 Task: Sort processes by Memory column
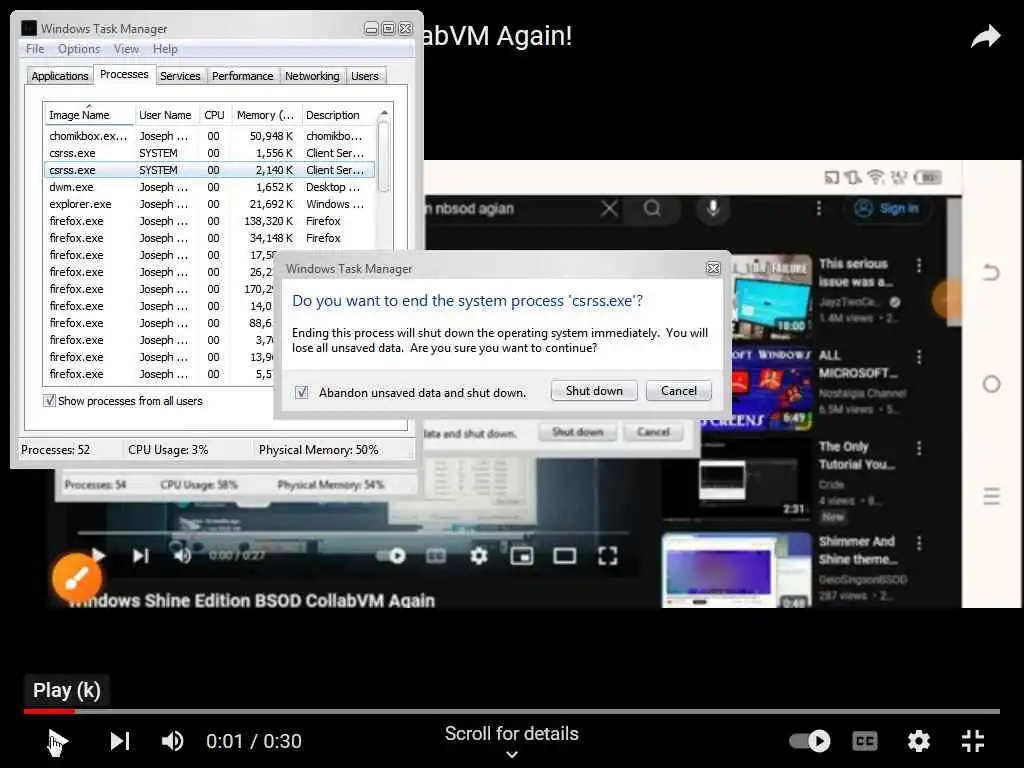(x=265, y=115)
